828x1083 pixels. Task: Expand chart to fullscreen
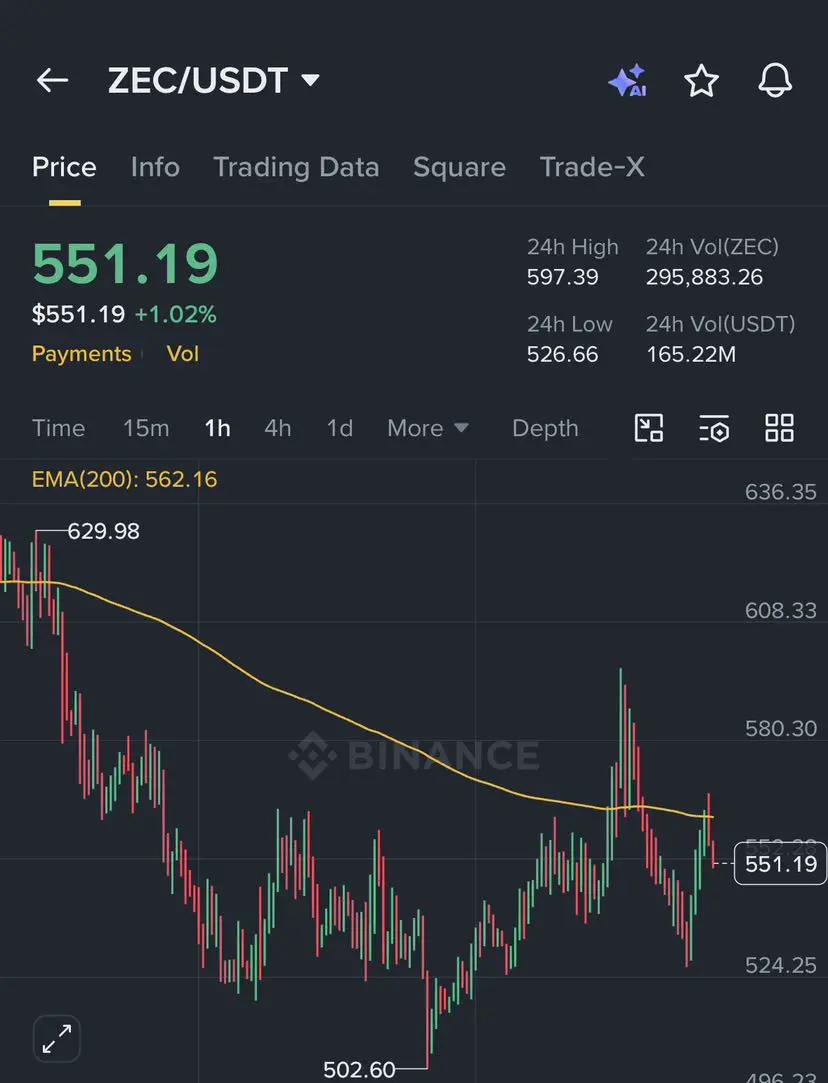coord(57,1039)
